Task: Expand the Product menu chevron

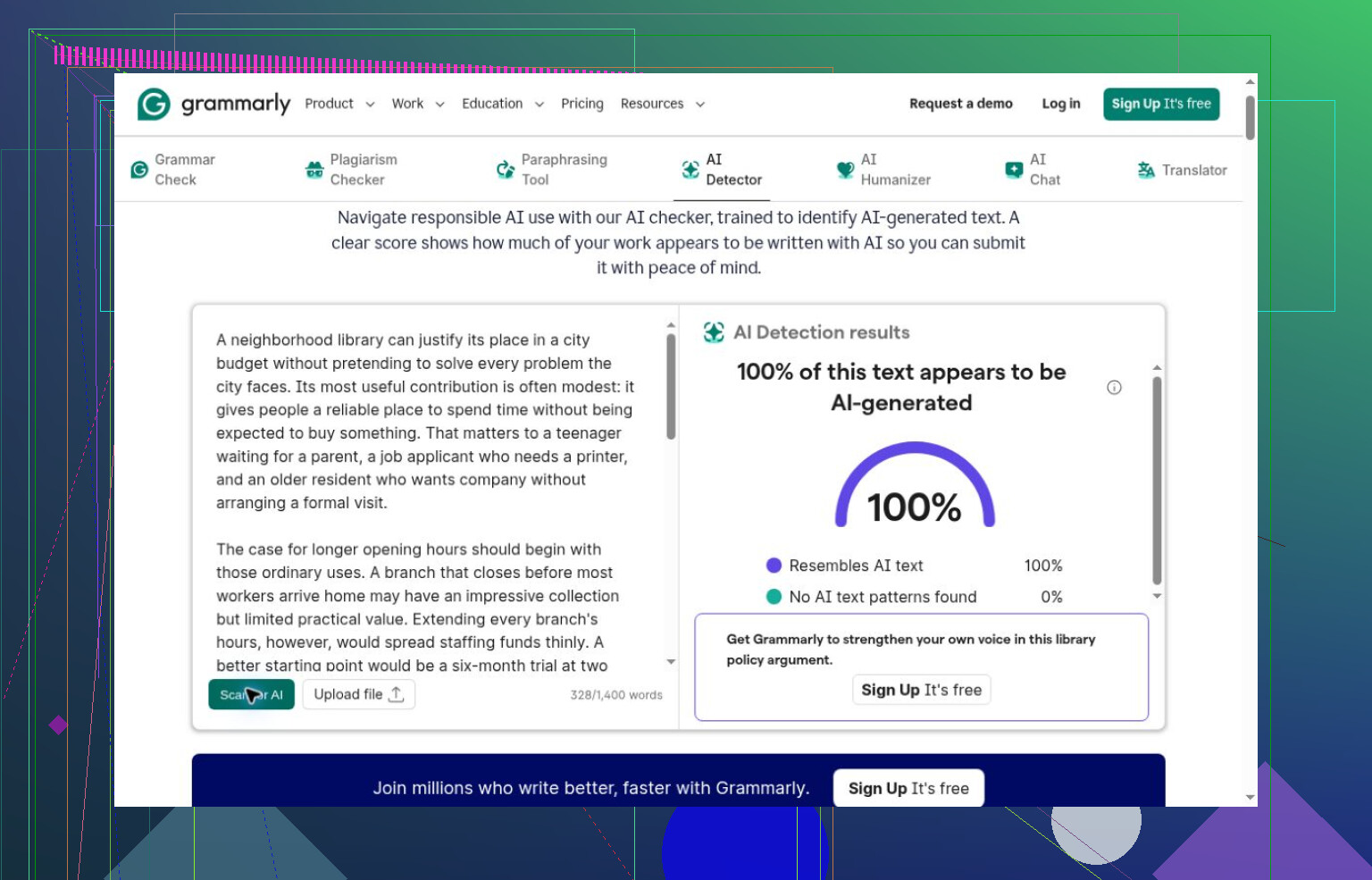Action: (x=370, y=105)
